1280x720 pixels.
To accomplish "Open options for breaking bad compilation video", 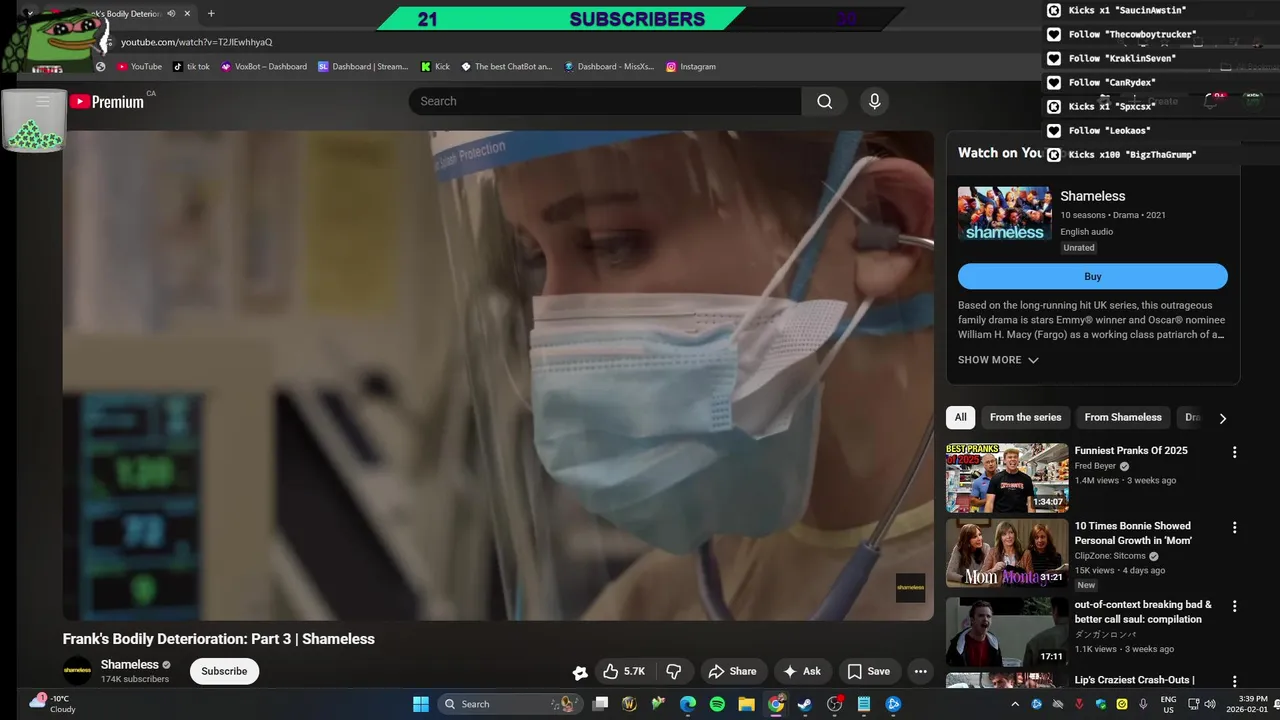I will click(x=1234, y=606).
